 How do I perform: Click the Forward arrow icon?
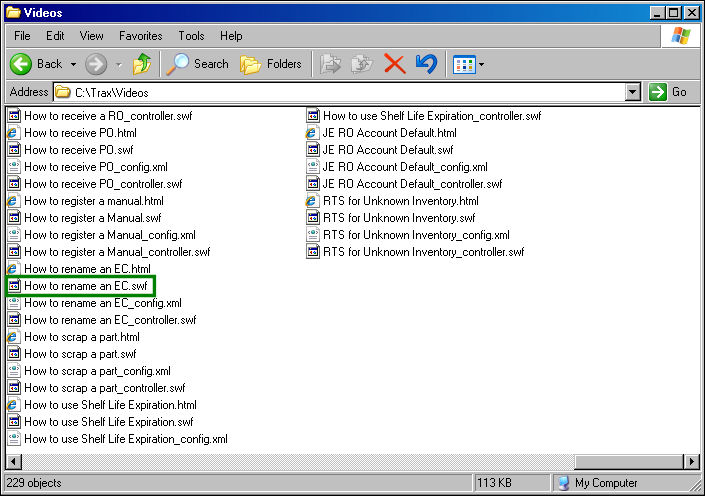pos(96,64)
